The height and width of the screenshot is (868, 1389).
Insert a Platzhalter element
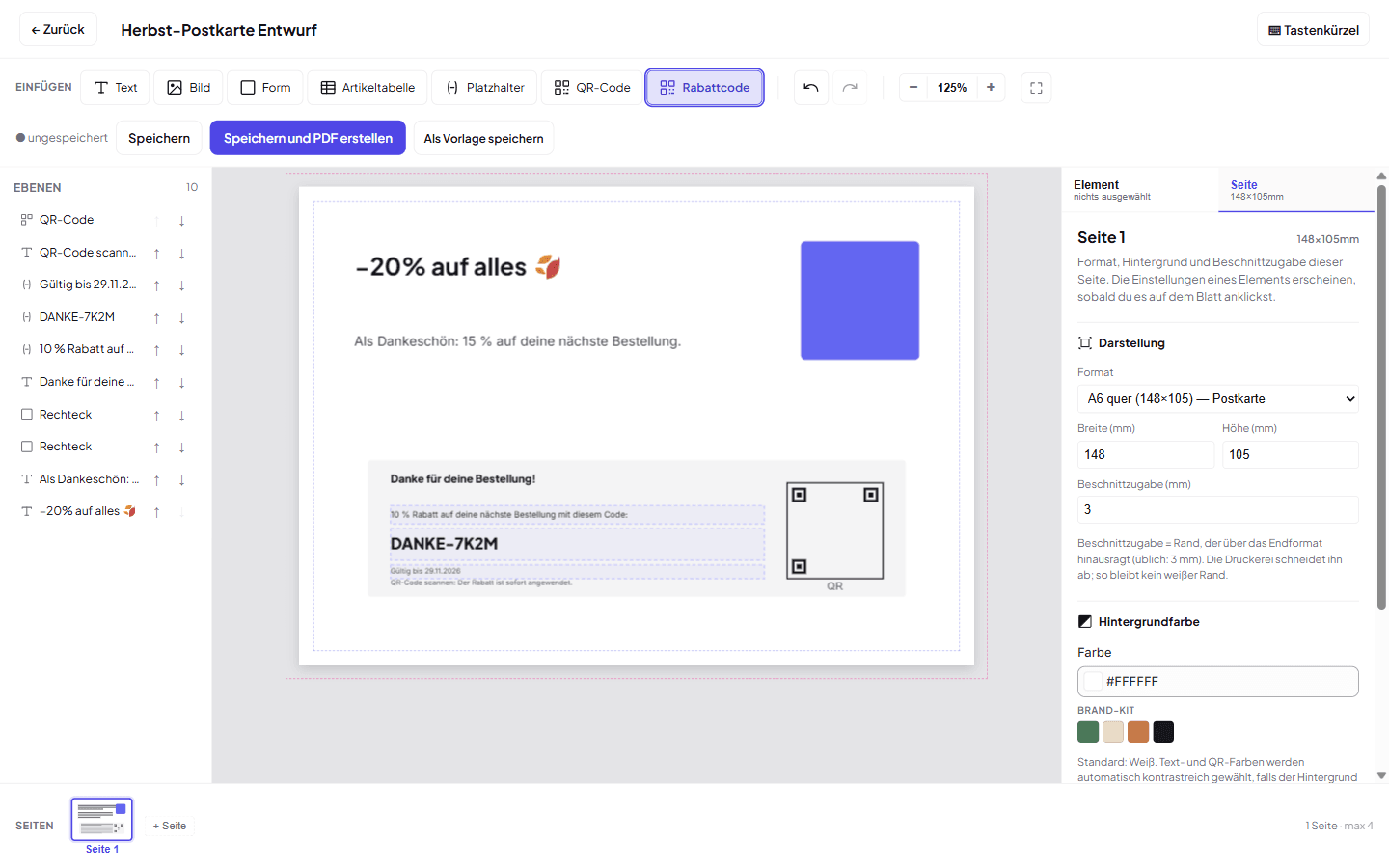coord(484,88)
